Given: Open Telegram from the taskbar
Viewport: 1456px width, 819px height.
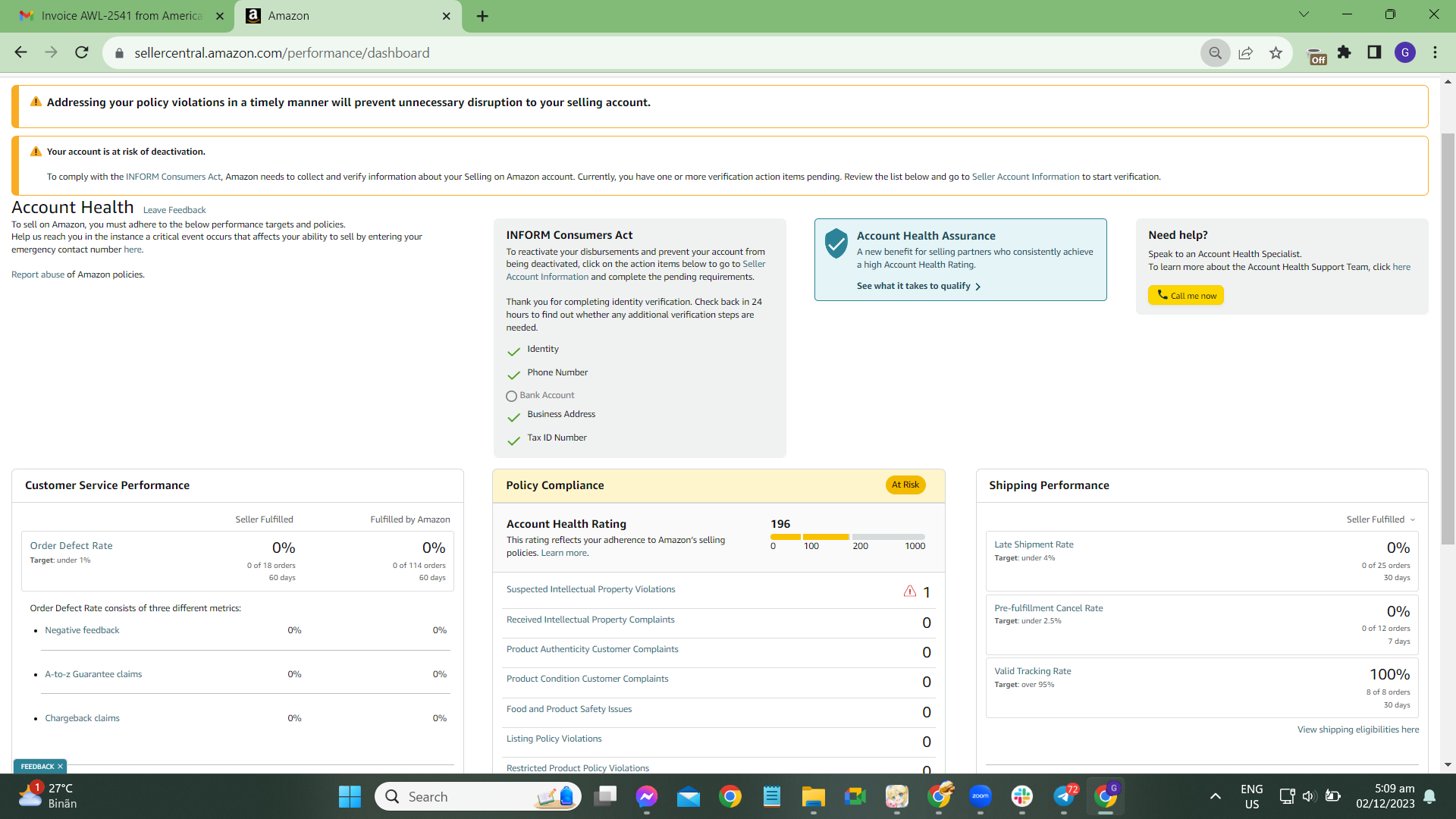Looking at the screenshot, I should (1064, 796).
